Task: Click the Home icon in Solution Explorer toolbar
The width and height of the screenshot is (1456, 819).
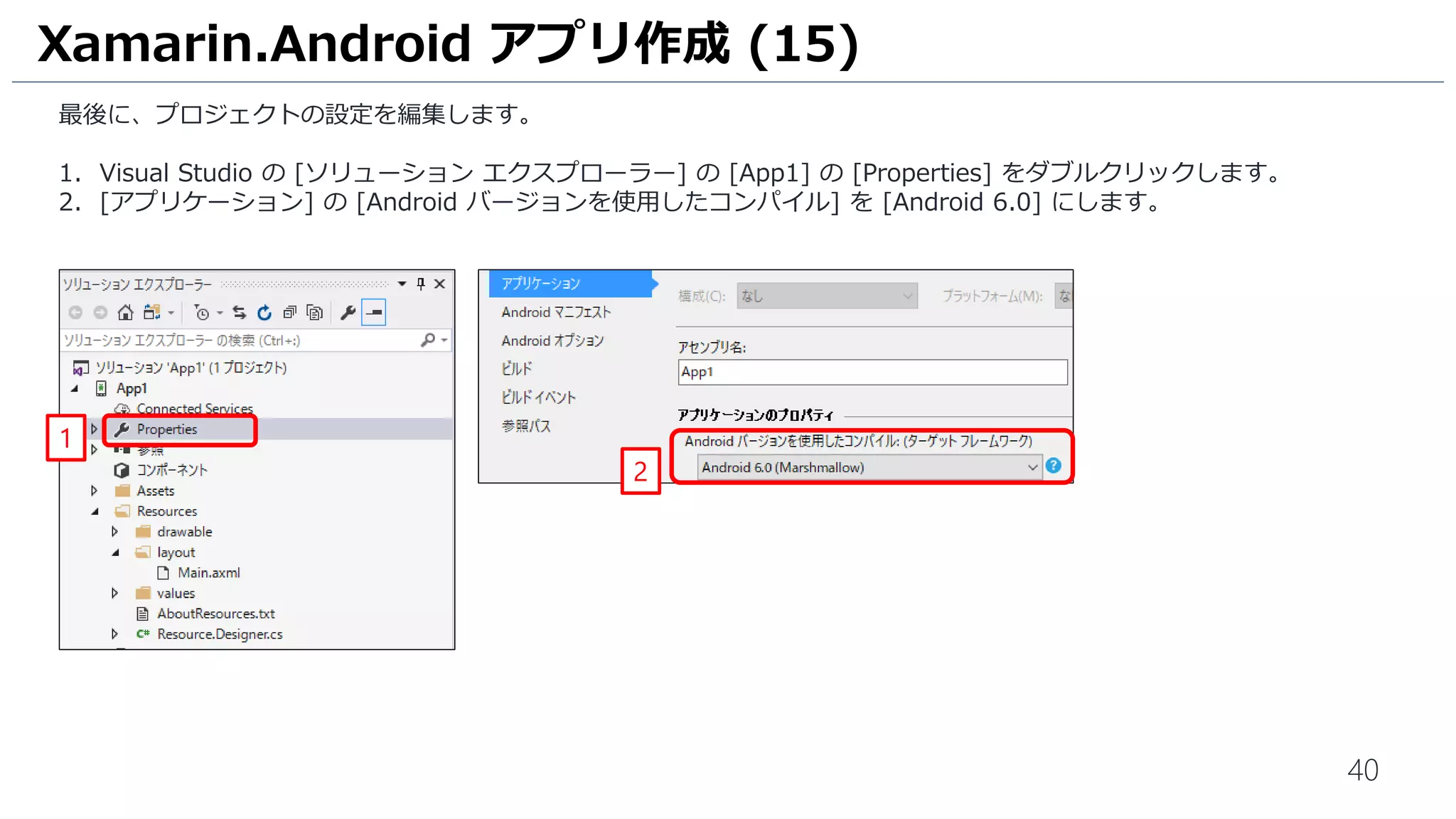Action: 125,312
